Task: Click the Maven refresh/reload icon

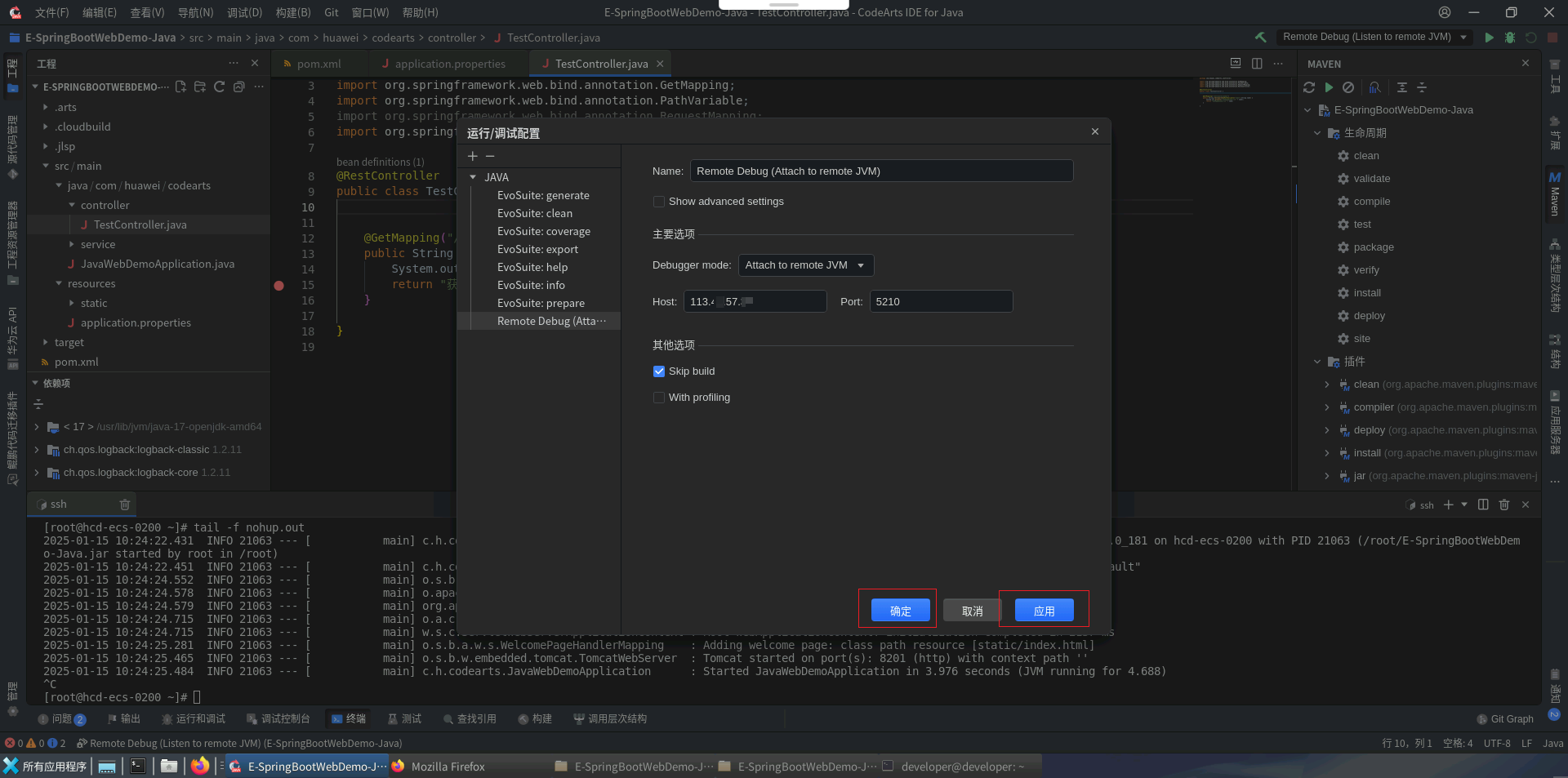Action: (1309, 87)
